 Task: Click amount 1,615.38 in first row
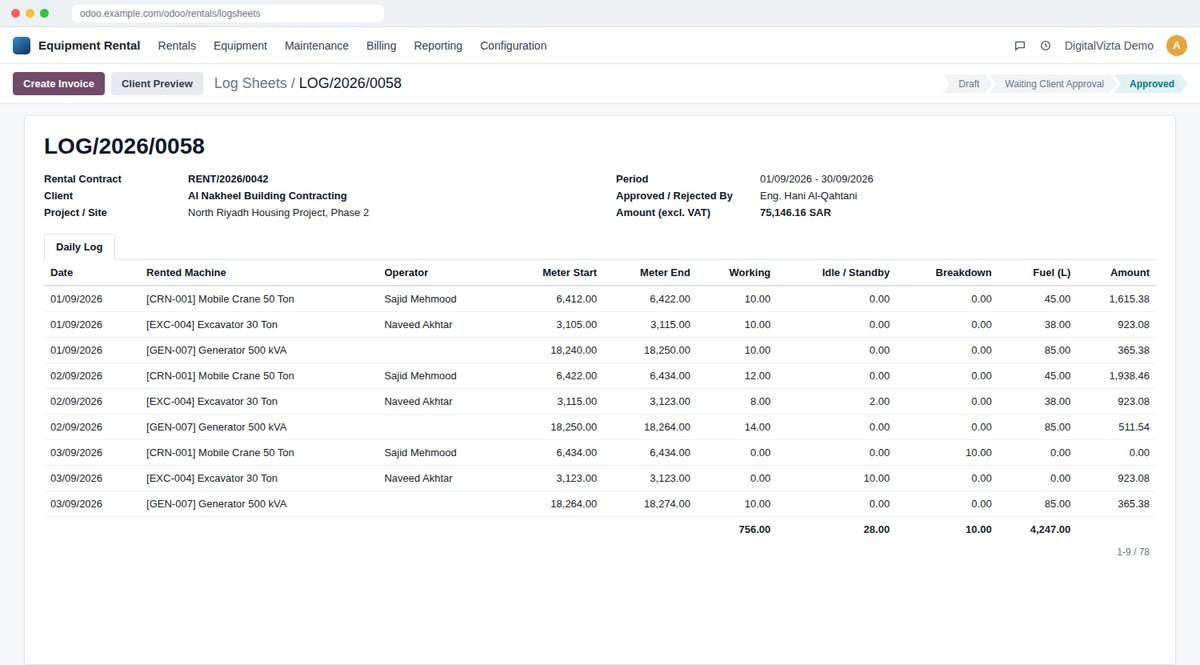[1129, 299]
